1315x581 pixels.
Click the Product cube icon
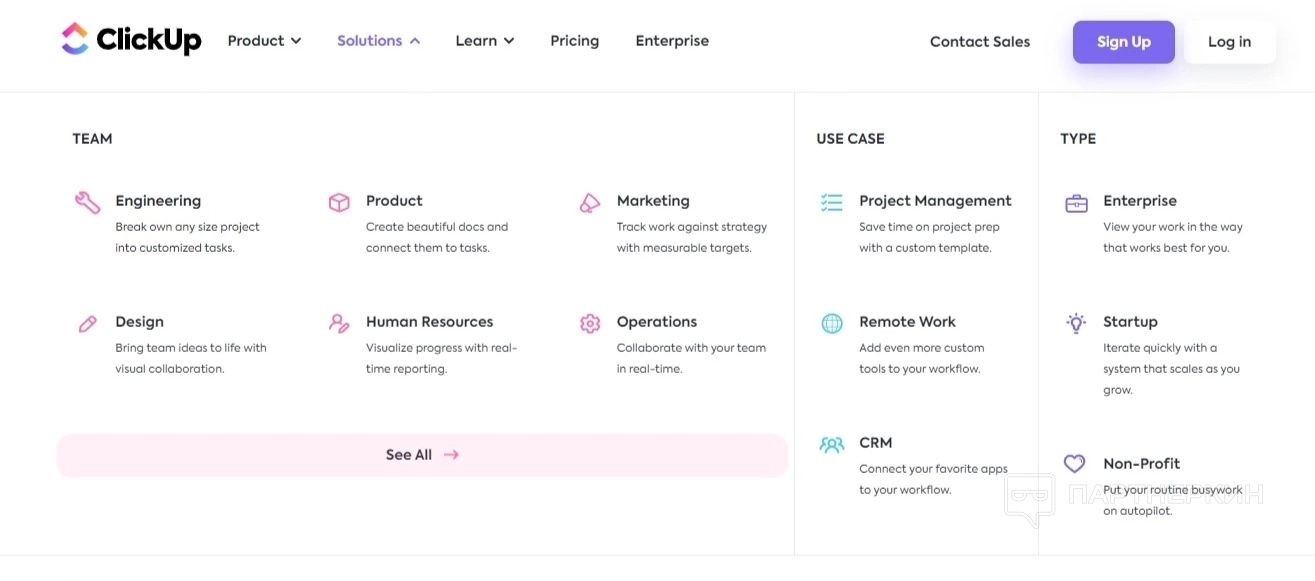339,203
